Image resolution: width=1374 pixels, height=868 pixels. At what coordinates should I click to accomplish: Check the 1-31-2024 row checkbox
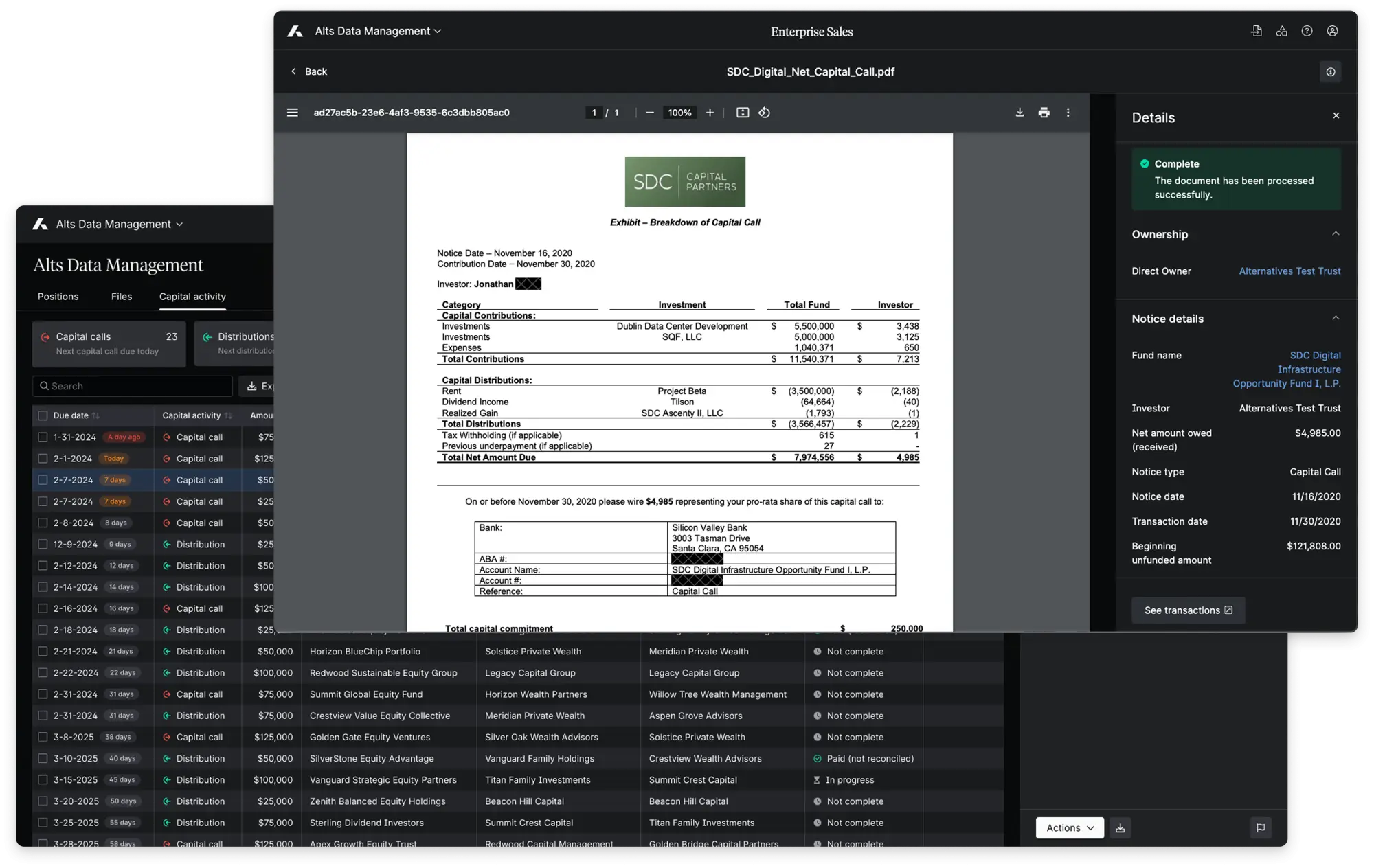tap(43, 437)
